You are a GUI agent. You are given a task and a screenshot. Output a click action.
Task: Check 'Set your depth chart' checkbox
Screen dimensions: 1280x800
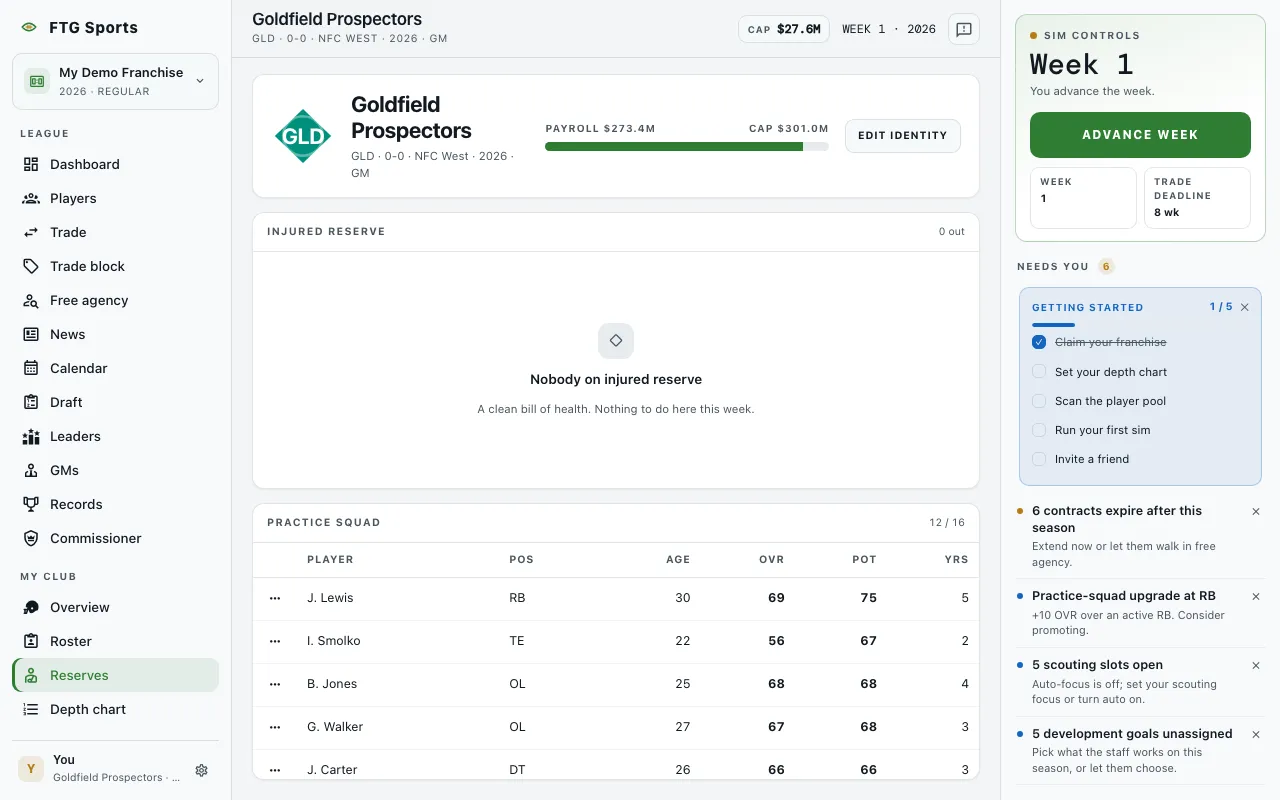click(x=1039, y=371)
